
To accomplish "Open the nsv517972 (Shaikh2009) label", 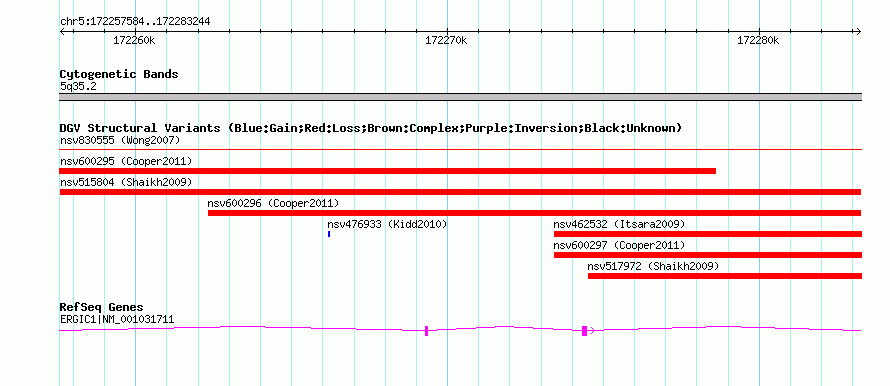I will click(653, 266).
